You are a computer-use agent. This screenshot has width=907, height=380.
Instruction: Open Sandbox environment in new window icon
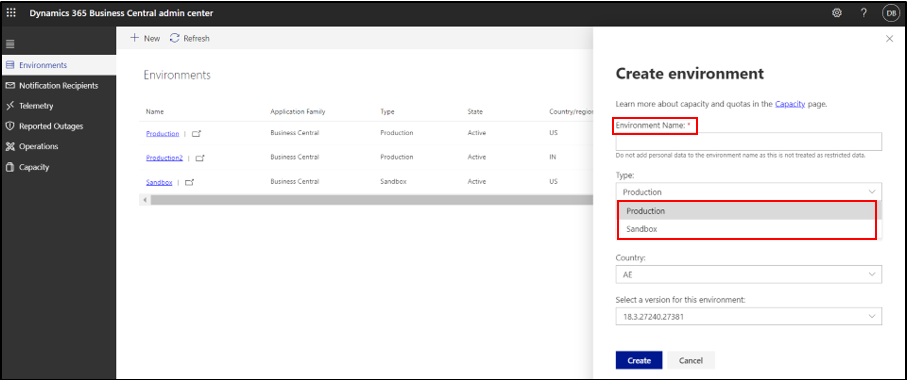pyautogui.click(x=190, y=182)
